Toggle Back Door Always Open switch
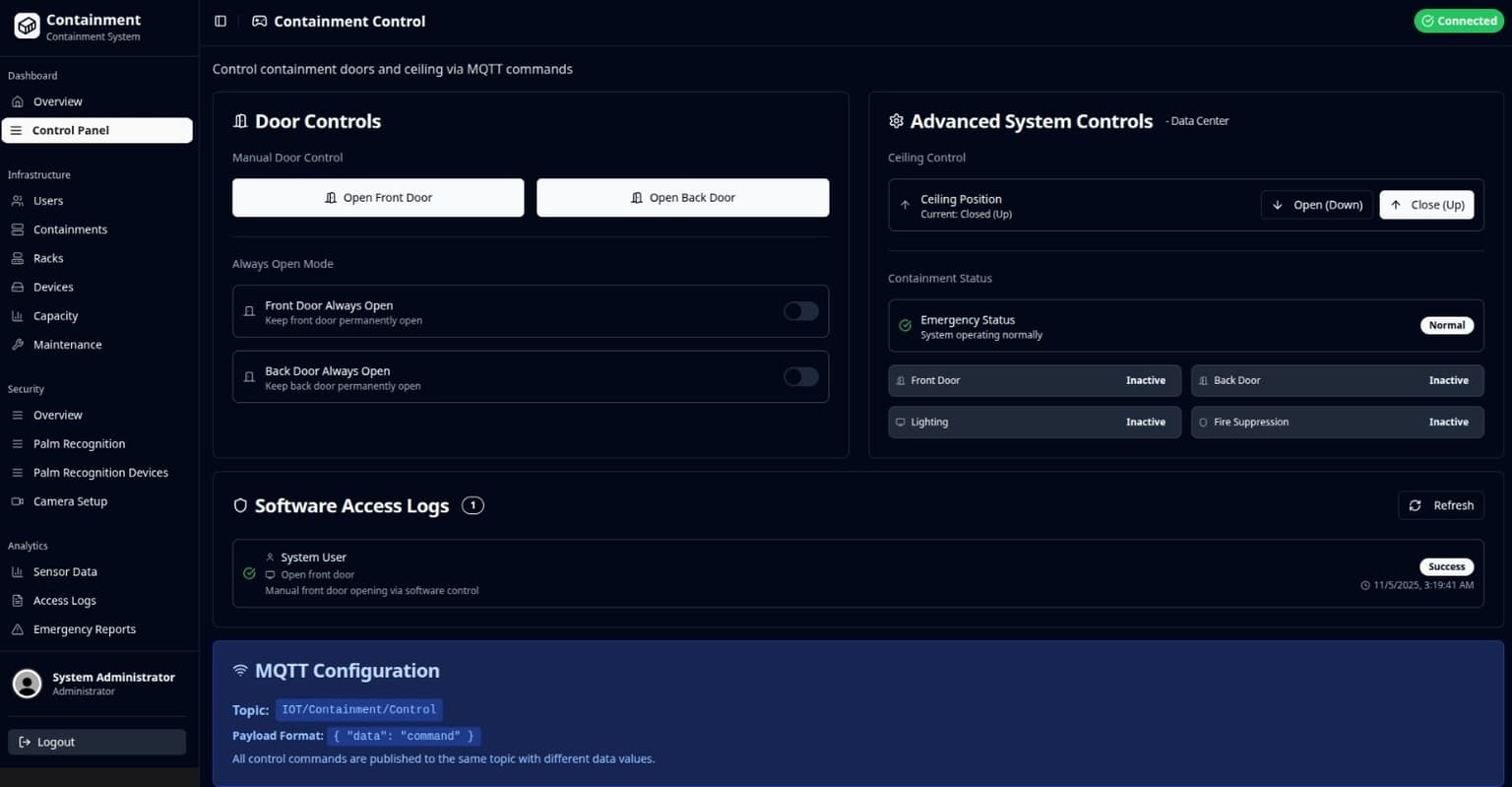This screenshot has height=787, width=1512. point(800,377)
